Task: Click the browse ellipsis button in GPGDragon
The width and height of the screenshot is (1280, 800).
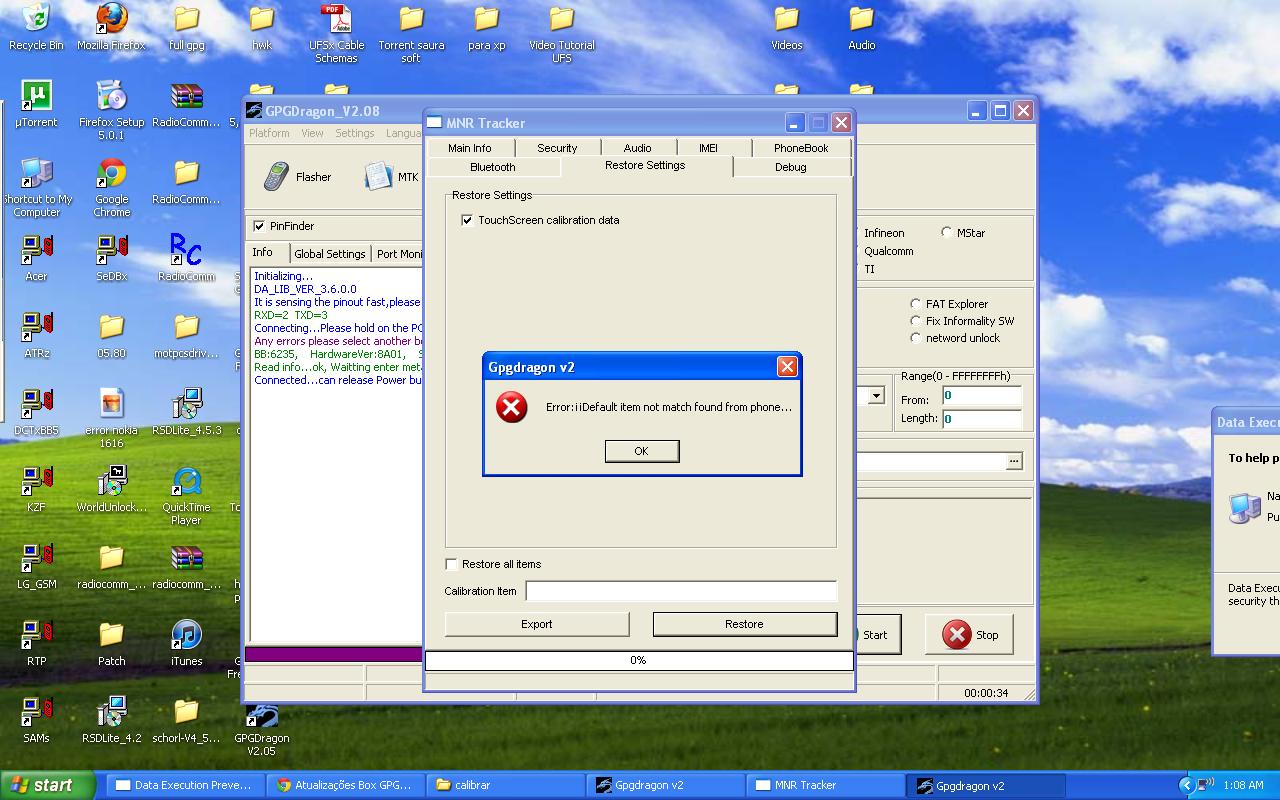Action: click(x=1015, y=461)
